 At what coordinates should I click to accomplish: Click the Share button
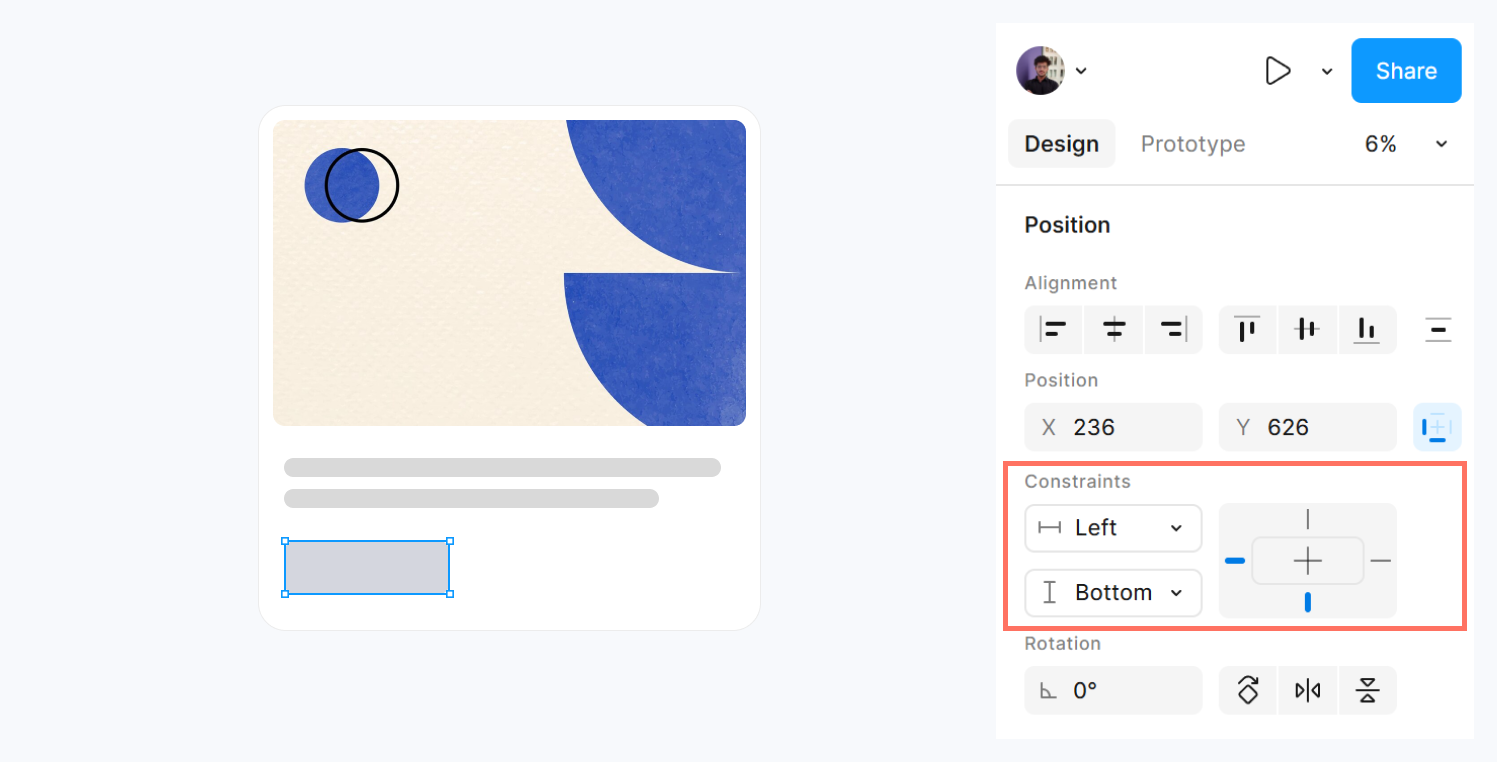pyautogui.click(x=1406, y=70)
